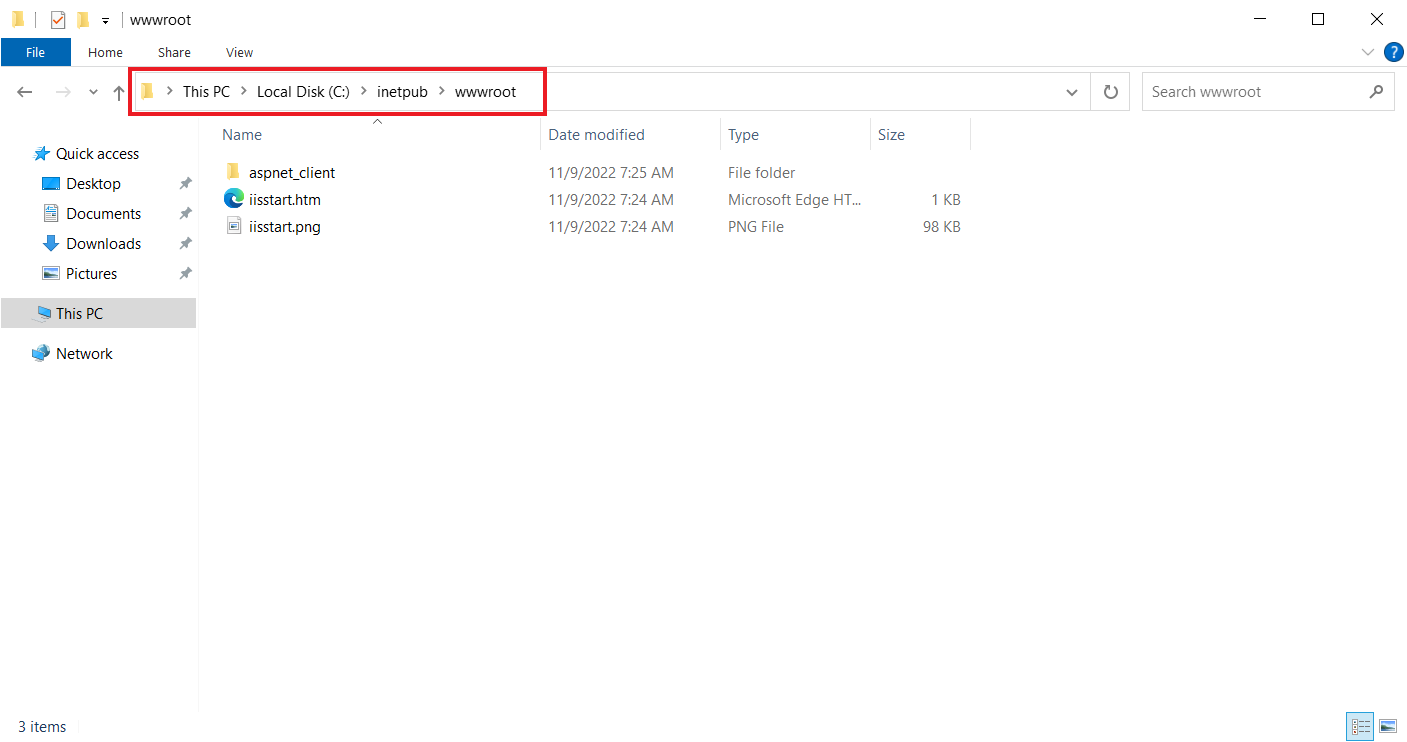
Task: Unpin Pictures using its pin icon
Action: click(185, 274)
